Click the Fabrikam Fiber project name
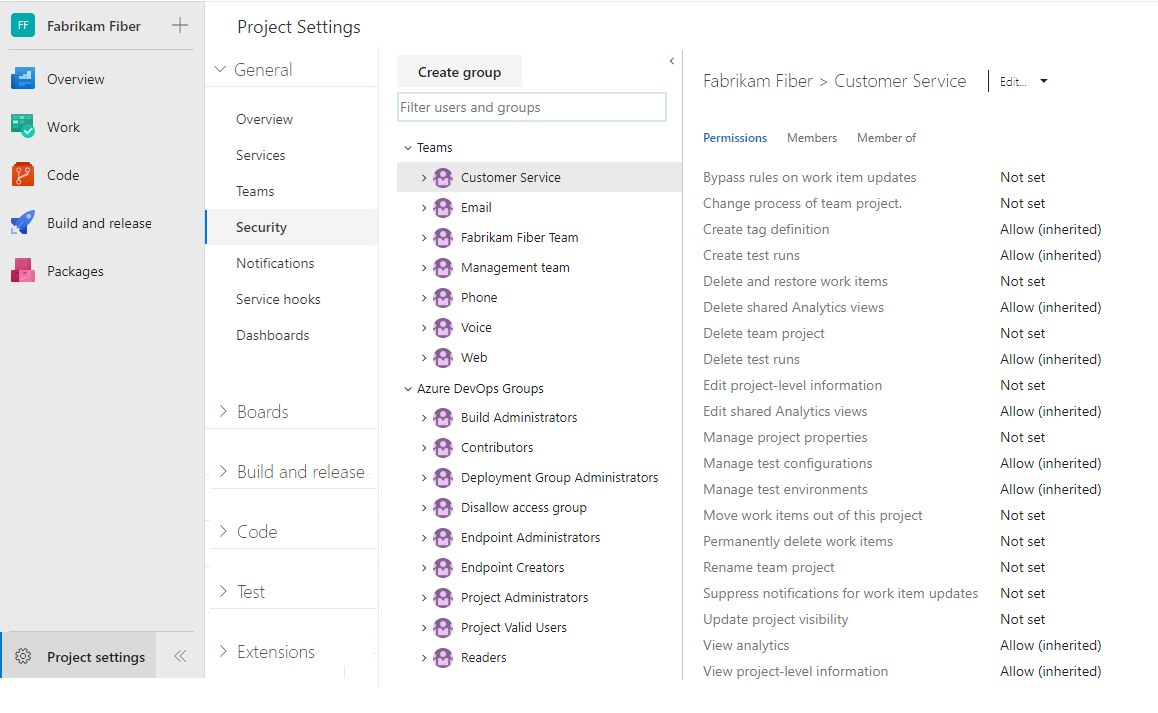This screenshot has height=713, width=1158. click(x=94, y=26)
